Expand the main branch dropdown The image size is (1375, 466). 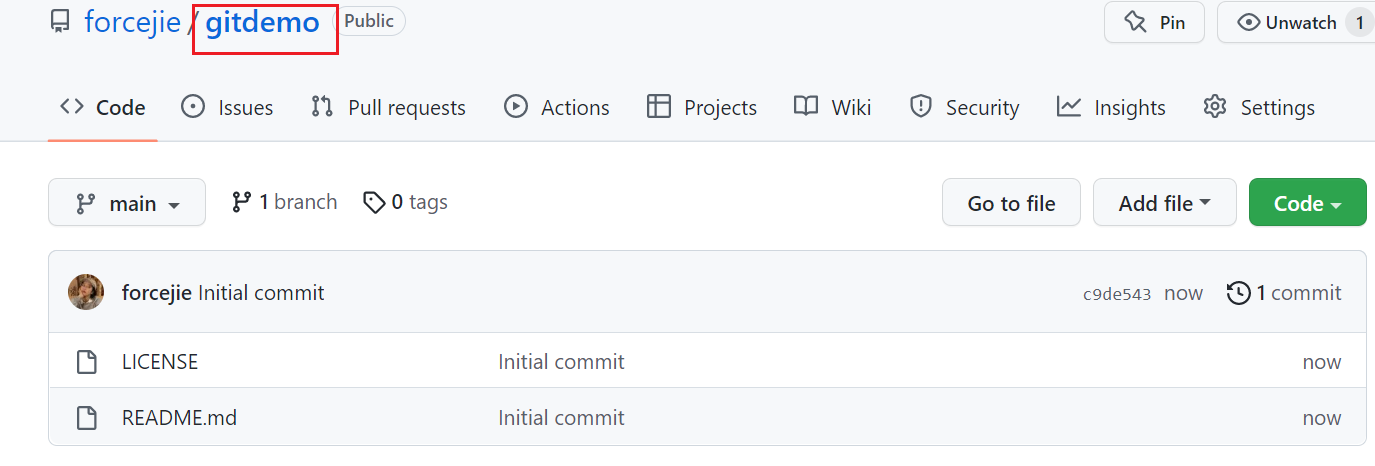click(x=127, y=203)
